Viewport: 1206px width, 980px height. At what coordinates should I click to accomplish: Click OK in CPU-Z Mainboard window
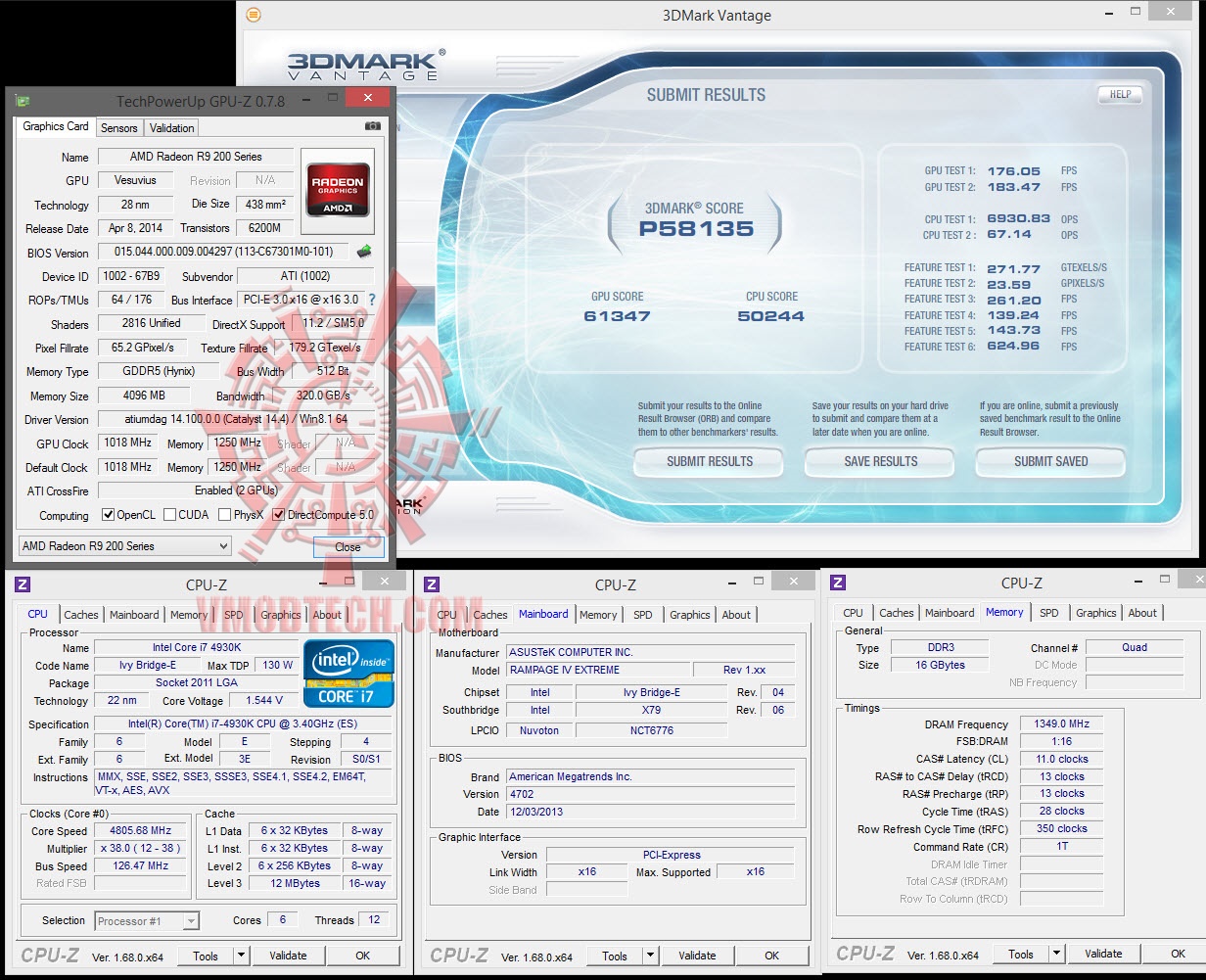771,956
